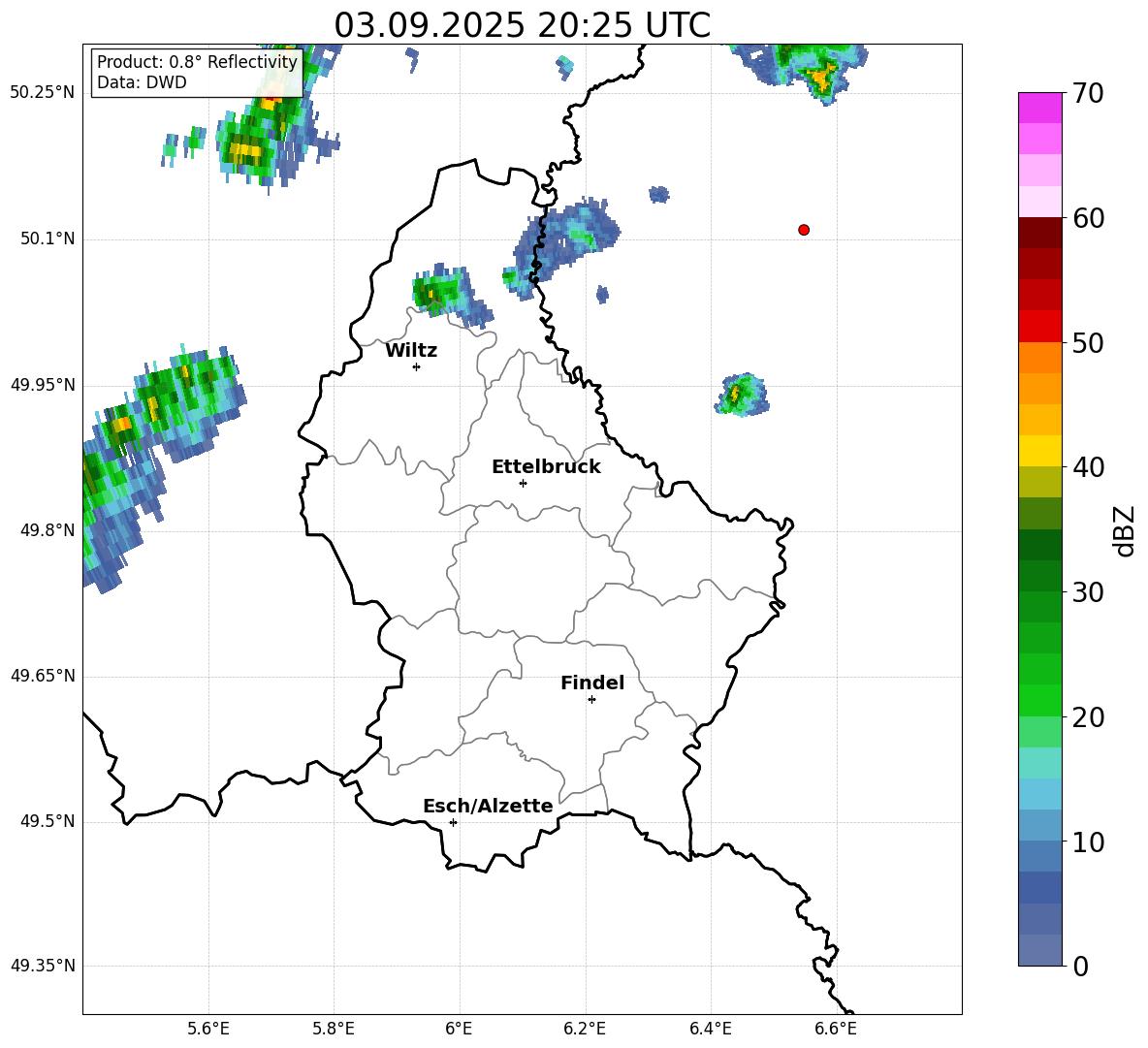Screen dimensions: 1148x1048
Task: Click the 0 tick on colorbar
Action: pyautogui.click(x=1081, y=966)
